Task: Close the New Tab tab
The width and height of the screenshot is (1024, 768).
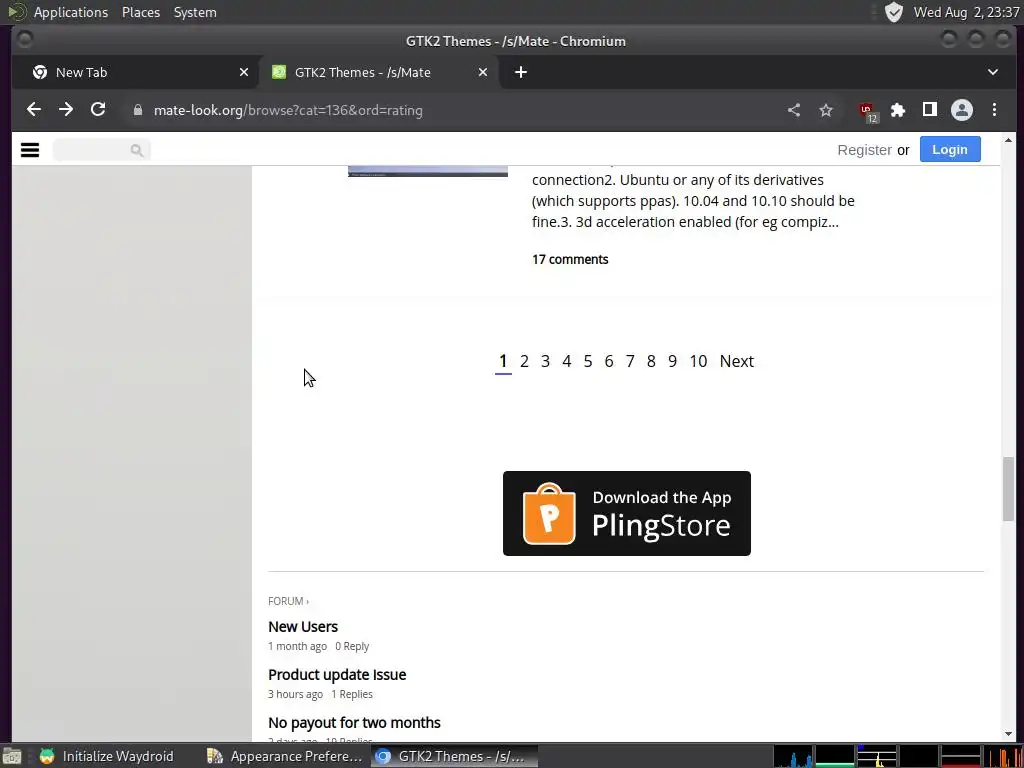Action: (x=244, y=72)
